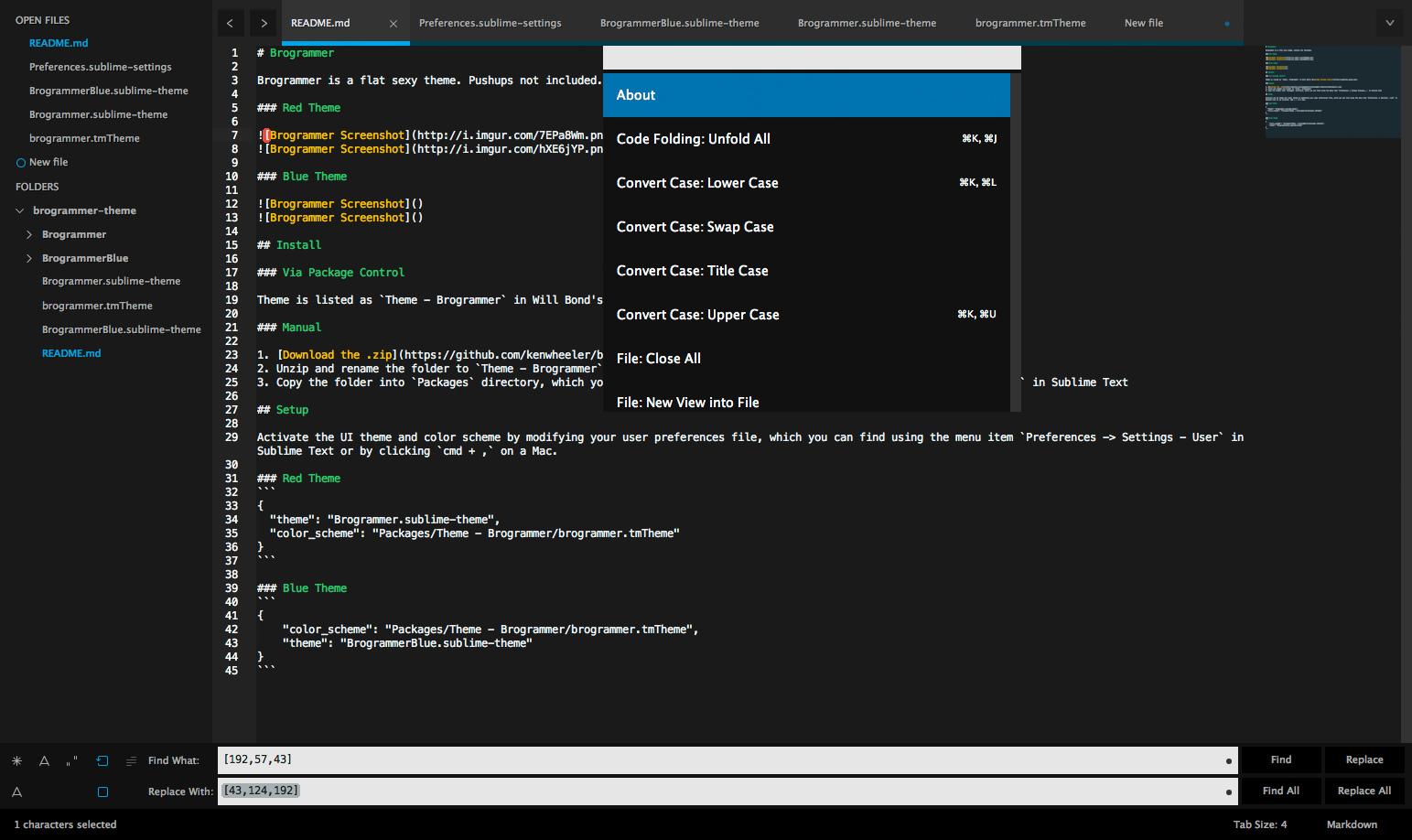The width and height of the screenshot is (1412, 840).
Task: Click the '## Setup' heading line
Action: pyautogui.click(x=283, y=410)
